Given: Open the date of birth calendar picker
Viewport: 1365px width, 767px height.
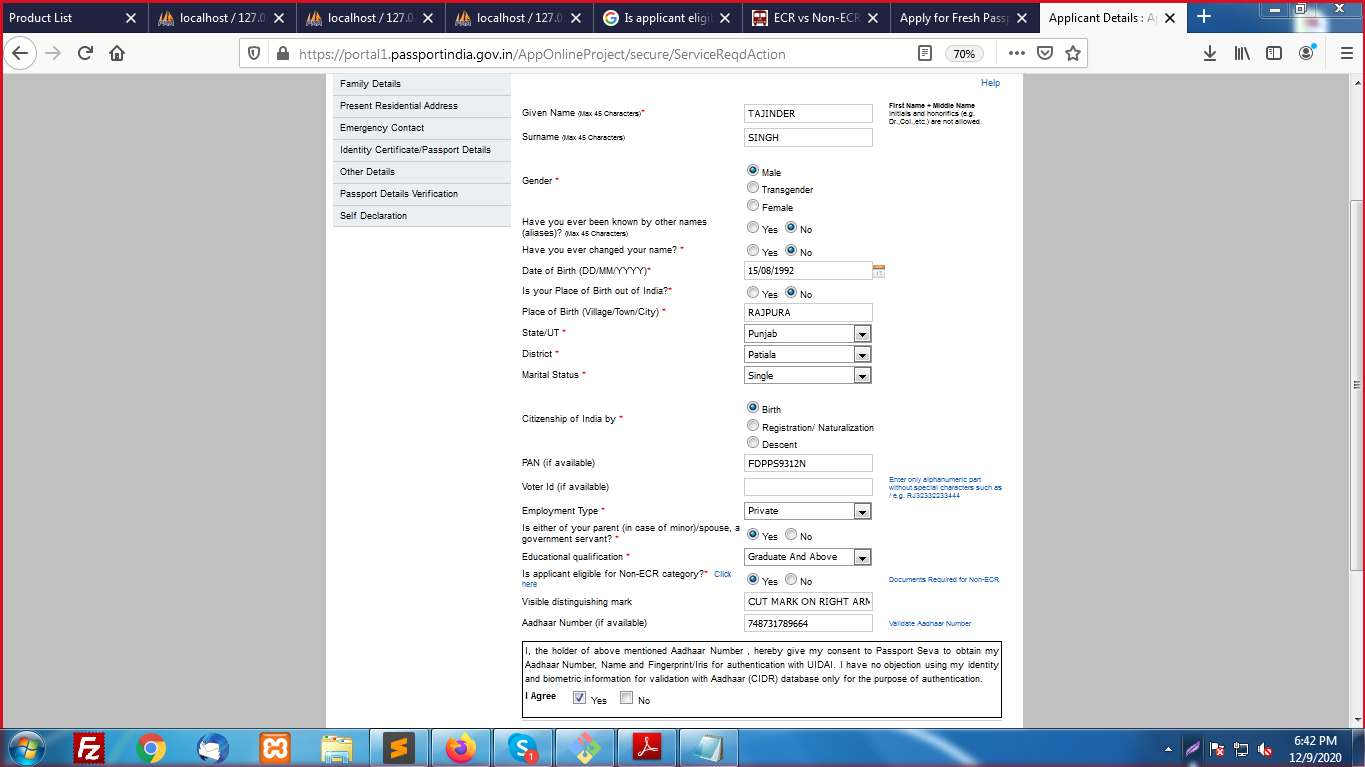Looking at the screenshot, I should click(x=879, y=271).
